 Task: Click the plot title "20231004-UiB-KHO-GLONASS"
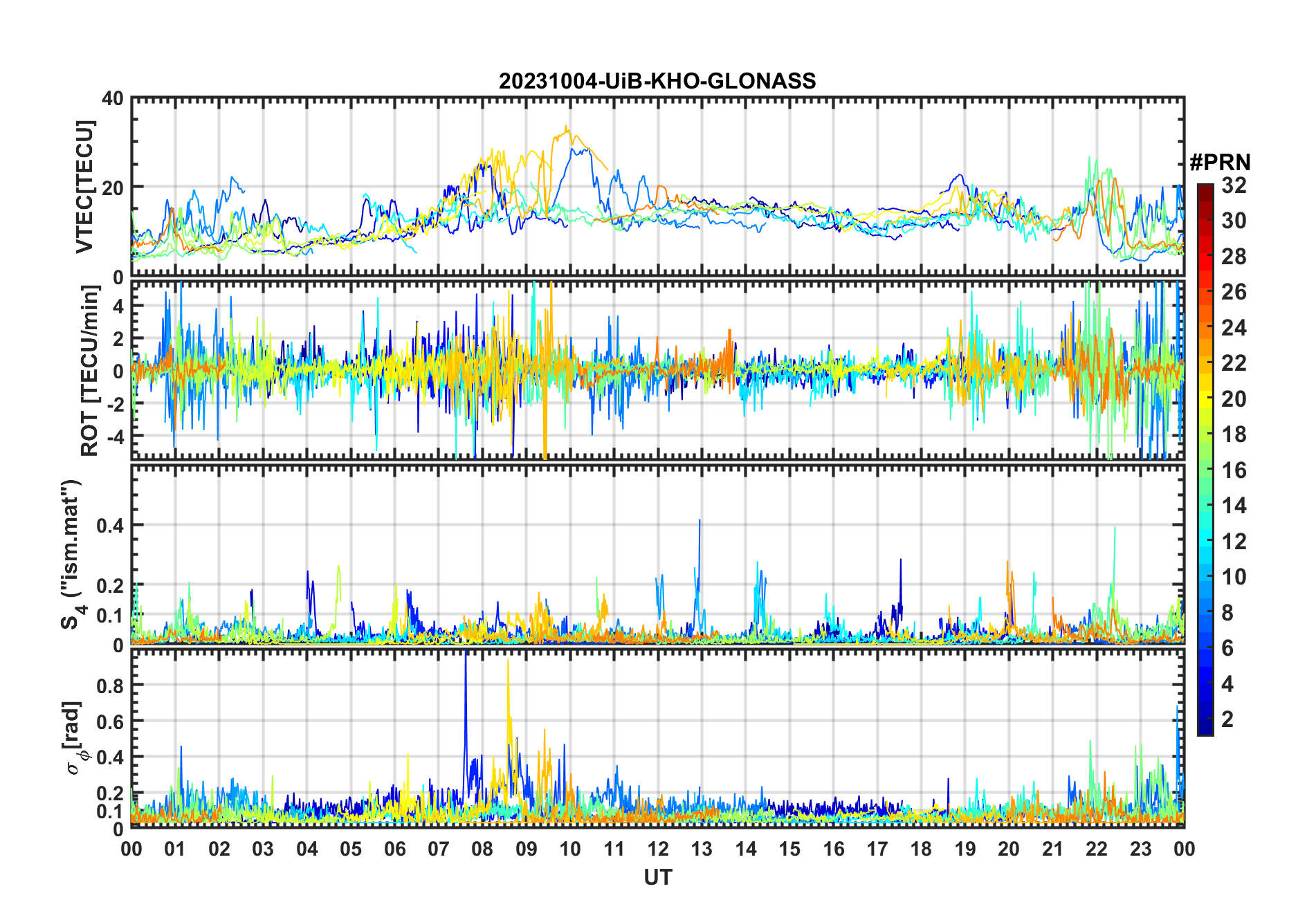click(657, 82)
